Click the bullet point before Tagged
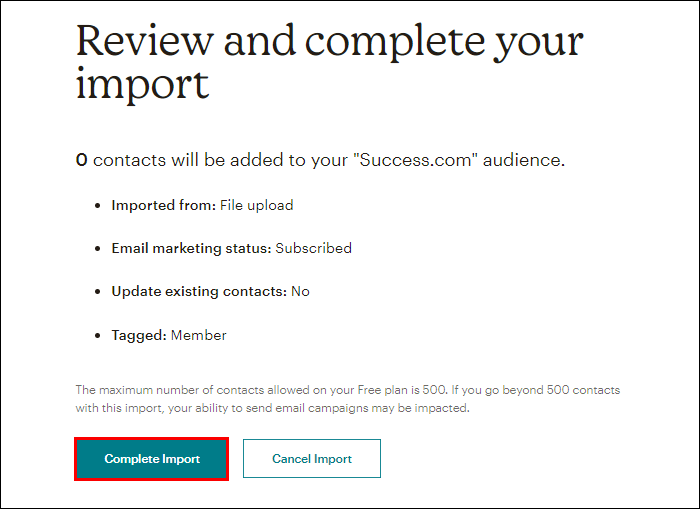The width and height of the screenshot is (700, 509). coord(98,336)
